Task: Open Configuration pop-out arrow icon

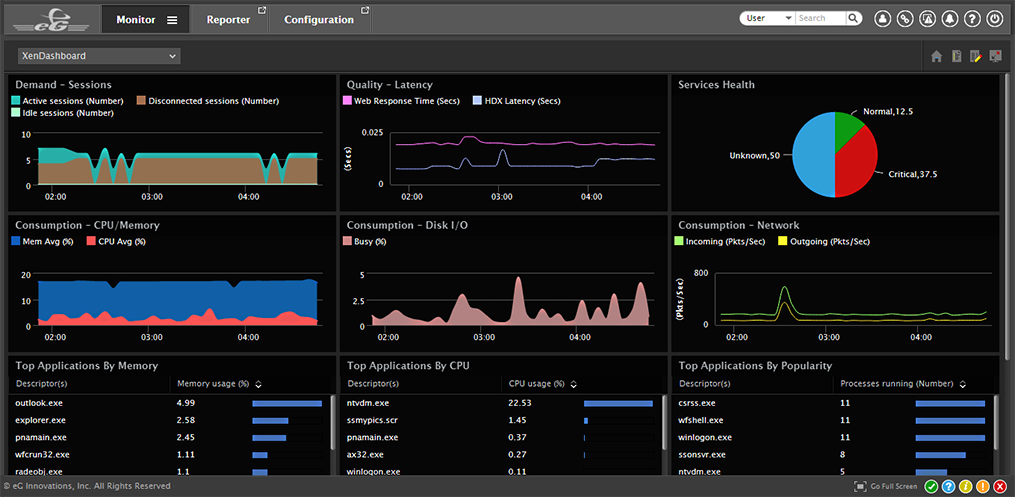Action: pyautogui.click(x=365, y=10)
